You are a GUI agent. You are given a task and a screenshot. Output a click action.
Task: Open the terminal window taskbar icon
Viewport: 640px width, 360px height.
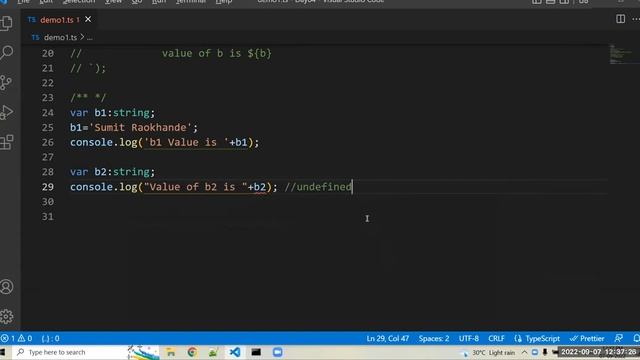click(256, 352)
